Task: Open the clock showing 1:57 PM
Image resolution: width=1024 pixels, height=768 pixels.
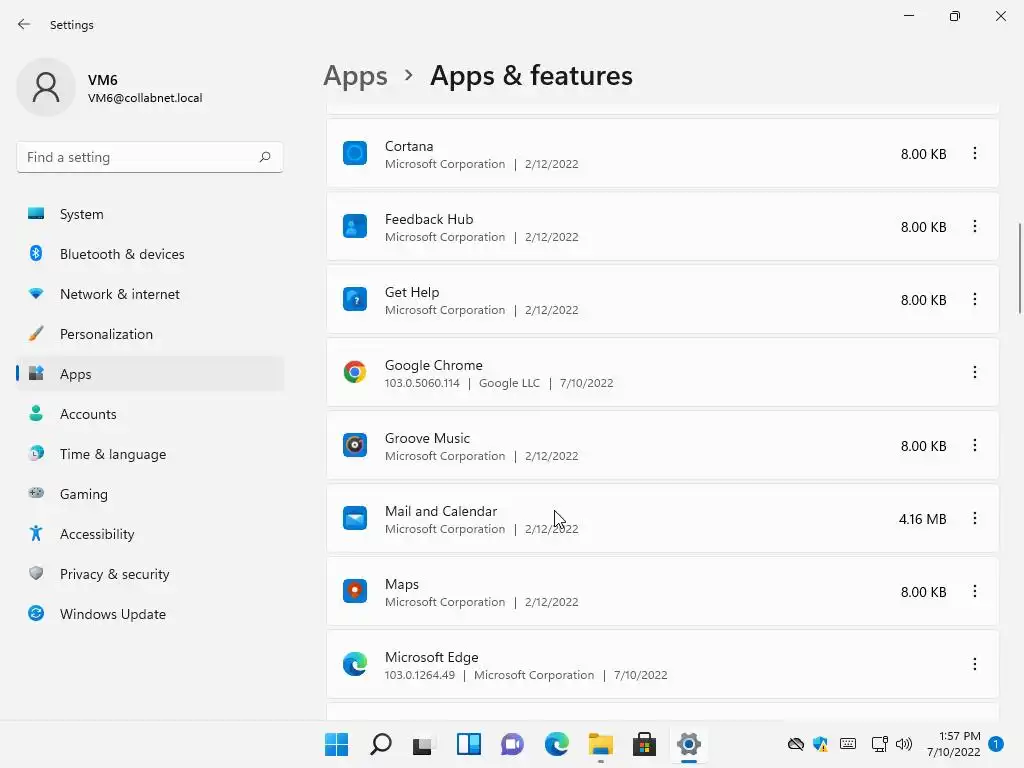Action: (953, 744)
